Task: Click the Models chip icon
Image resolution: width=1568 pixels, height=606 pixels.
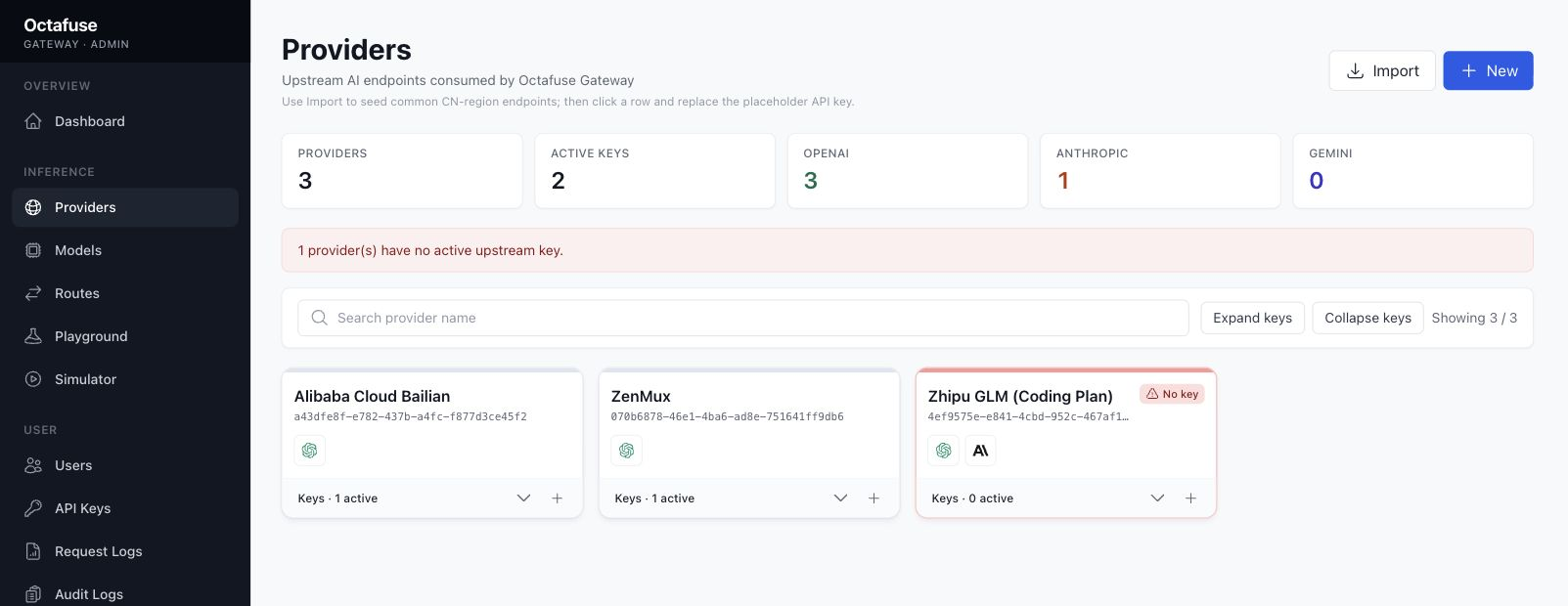Action: [x=33, y=250]
